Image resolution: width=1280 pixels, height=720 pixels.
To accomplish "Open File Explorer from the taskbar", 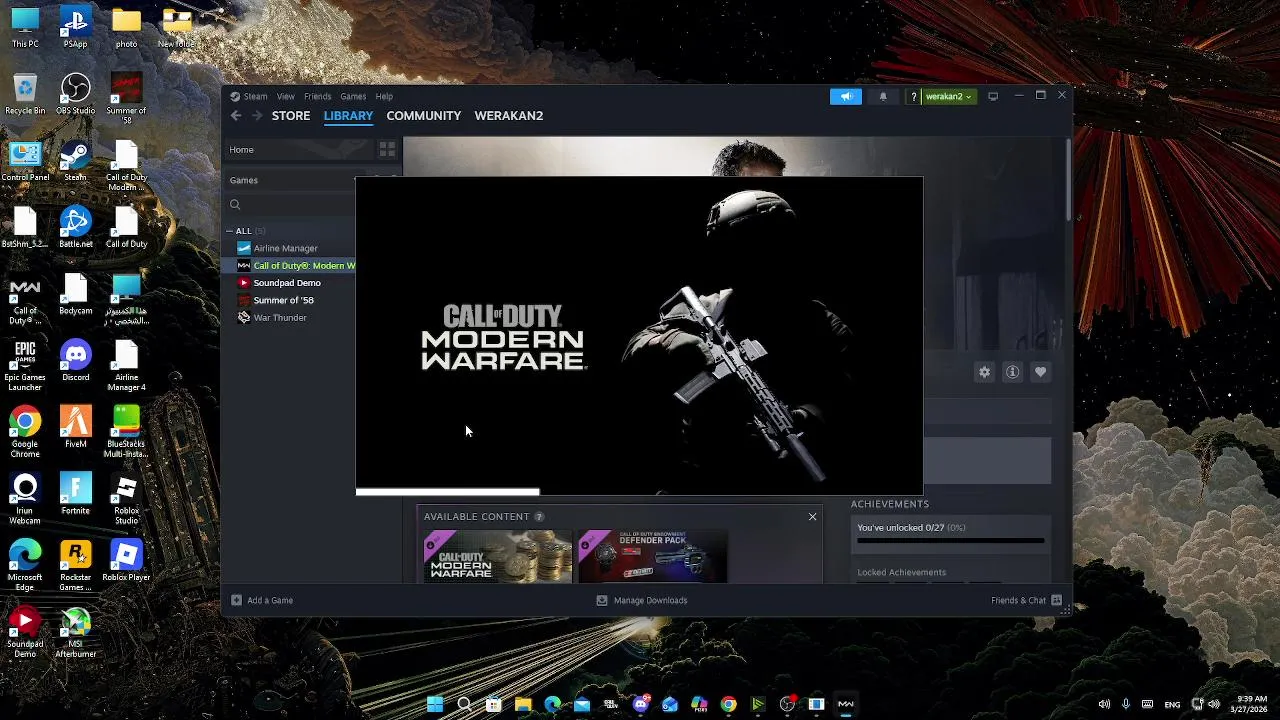I will [523, 704].
